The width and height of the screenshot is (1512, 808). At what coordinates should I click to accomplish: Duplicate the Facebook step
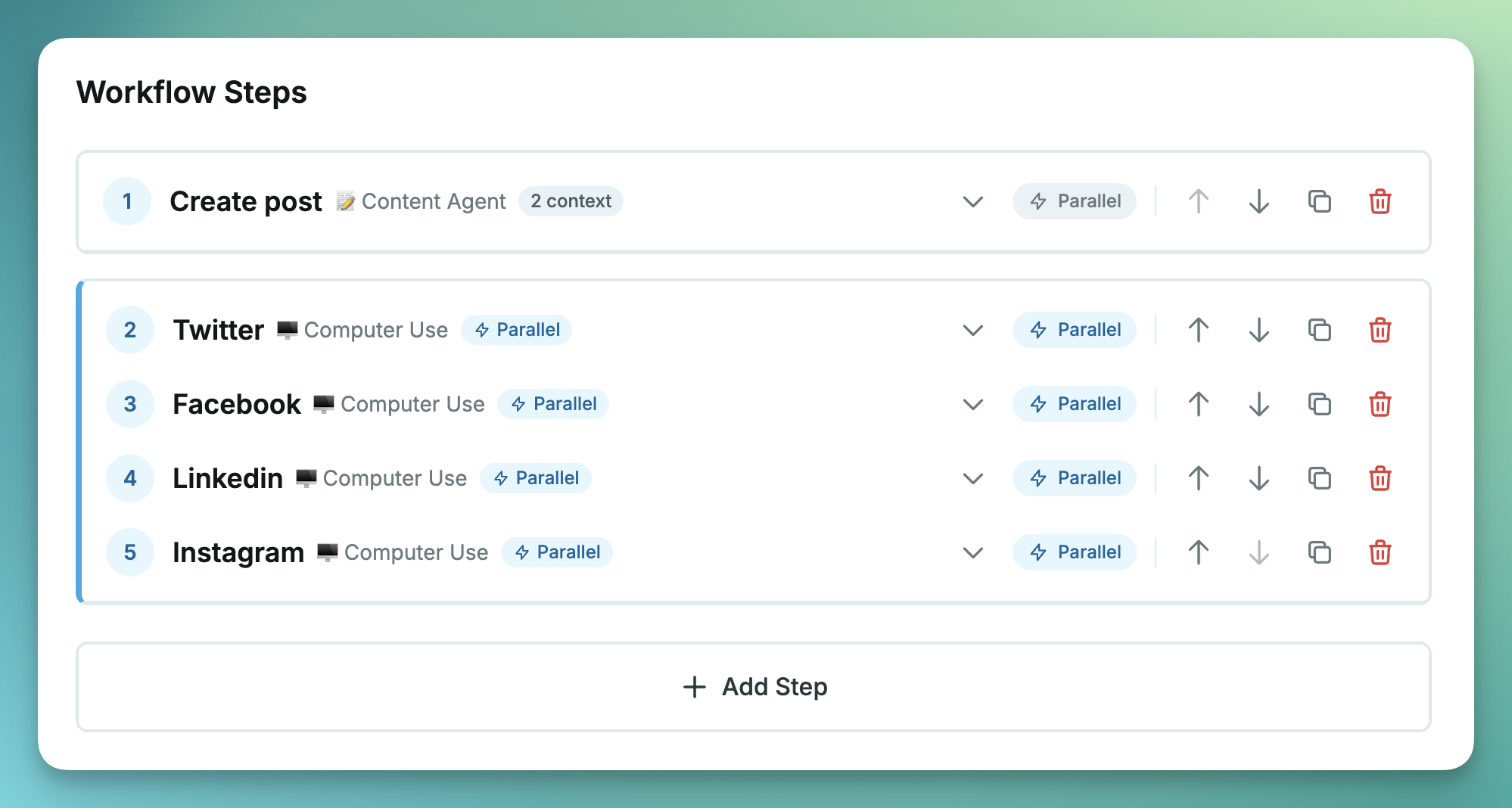point(1319,404)
